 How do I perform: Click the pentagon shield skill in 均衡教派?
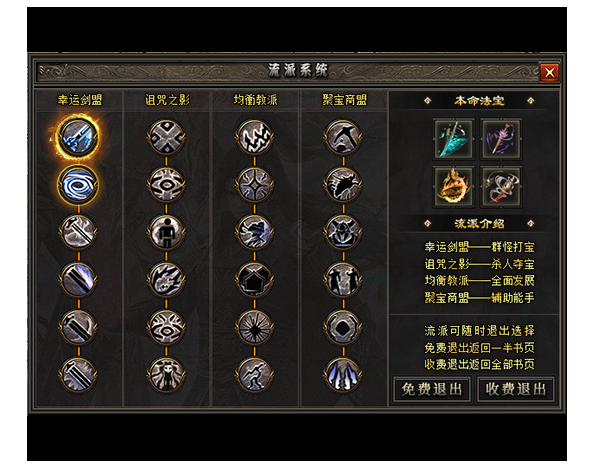(x=255, y=280)
